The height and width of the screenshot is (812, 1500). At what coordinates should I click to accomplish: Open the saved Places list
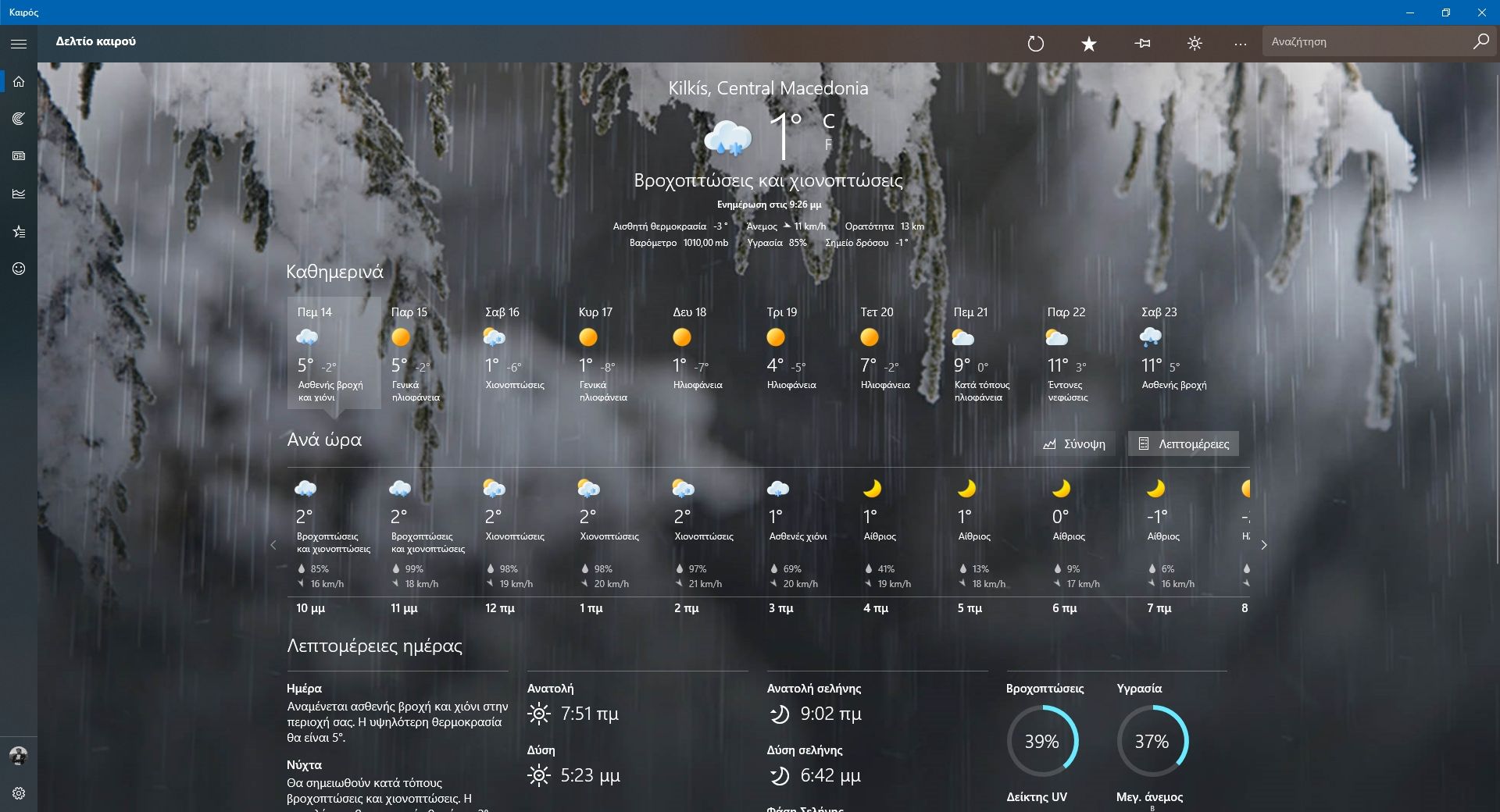(x=19, y=230)
